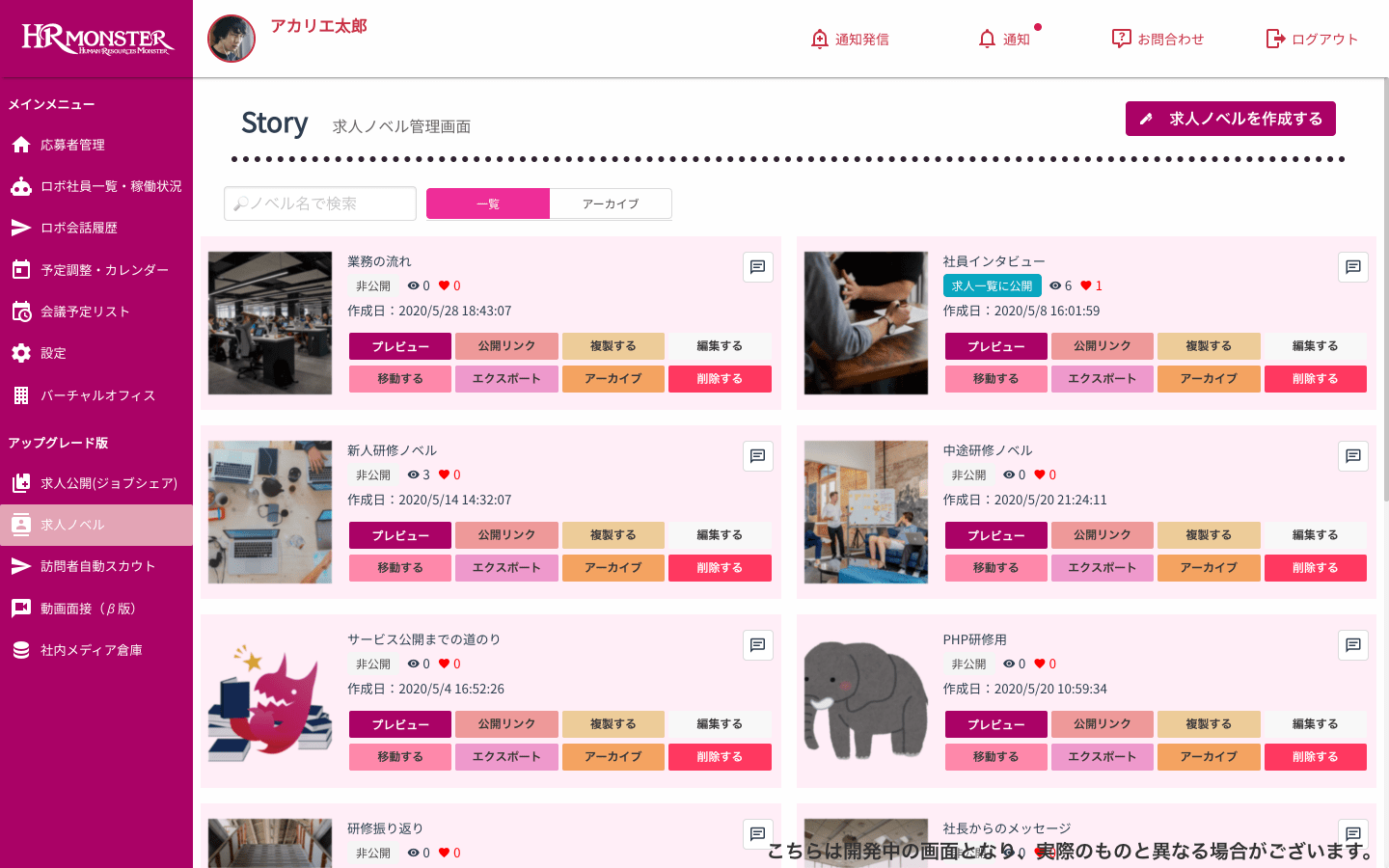
Task: Open バーチャルオフィス building icon
Action: (x=21, y=395)
